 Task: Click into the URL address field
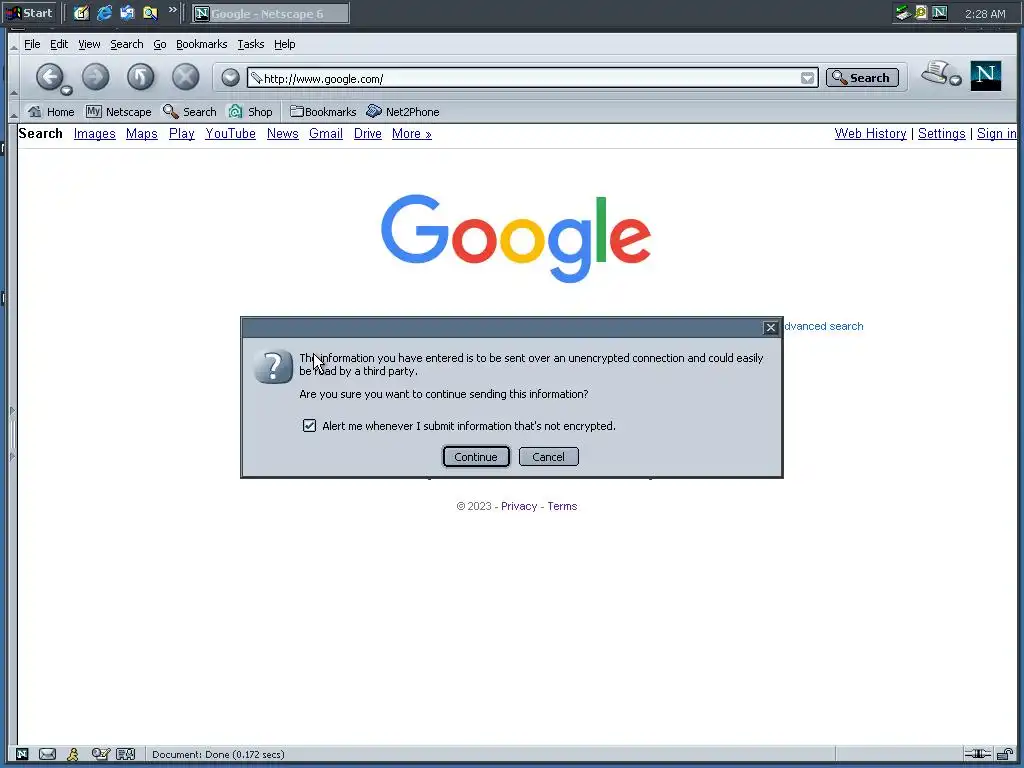click(x=531, y=78)
